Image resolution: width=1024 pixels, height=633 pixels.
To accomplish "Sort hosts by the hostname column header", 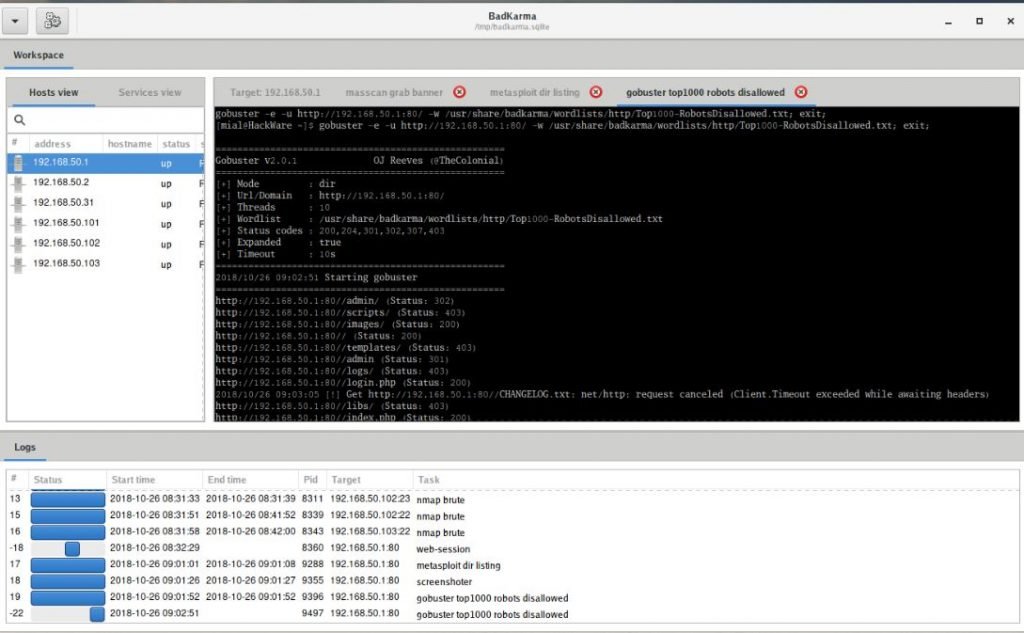I will pyautogui.click(x=129, y=144).
